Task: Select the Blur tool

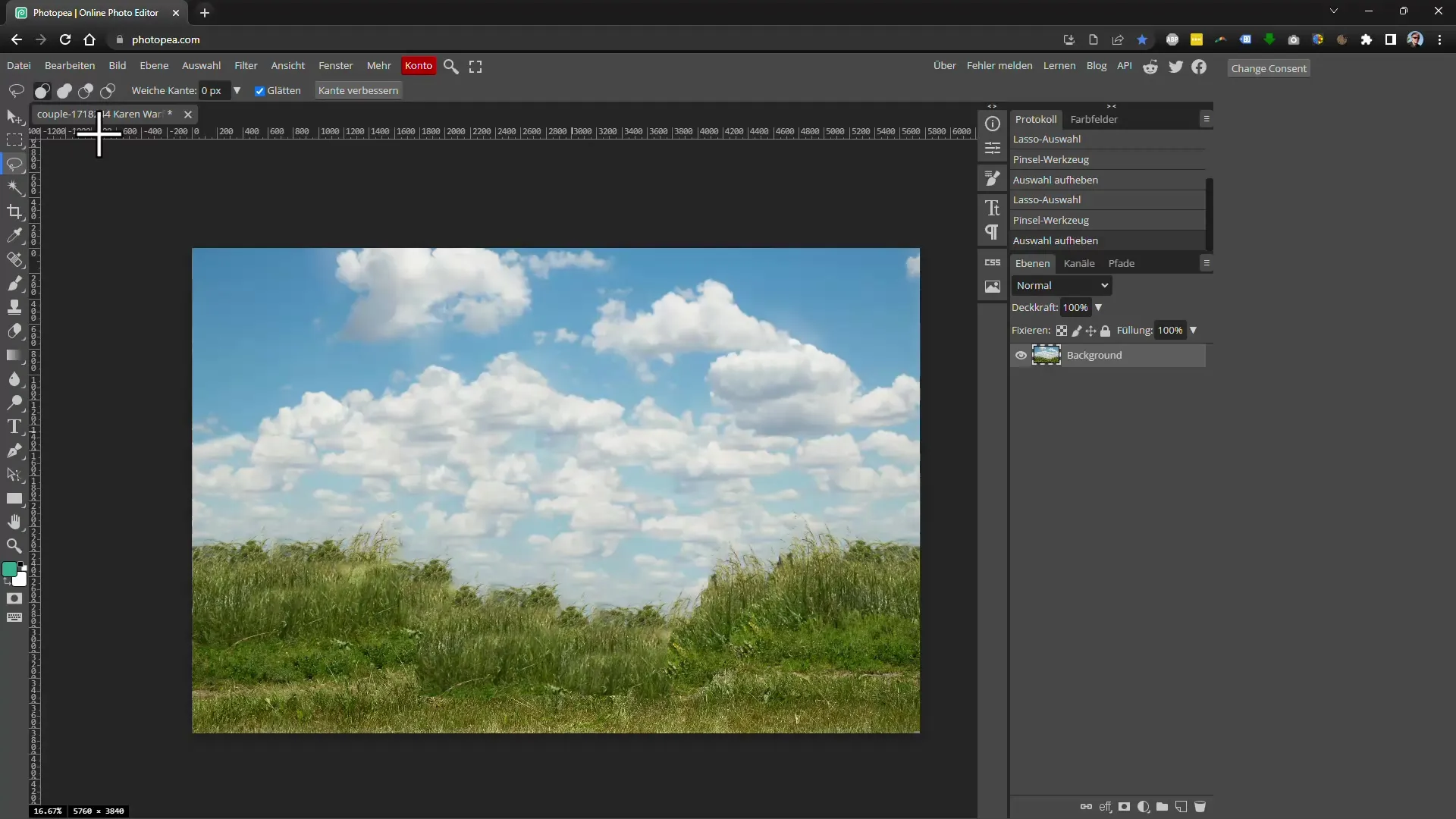Action: click(x=14, y=378)
